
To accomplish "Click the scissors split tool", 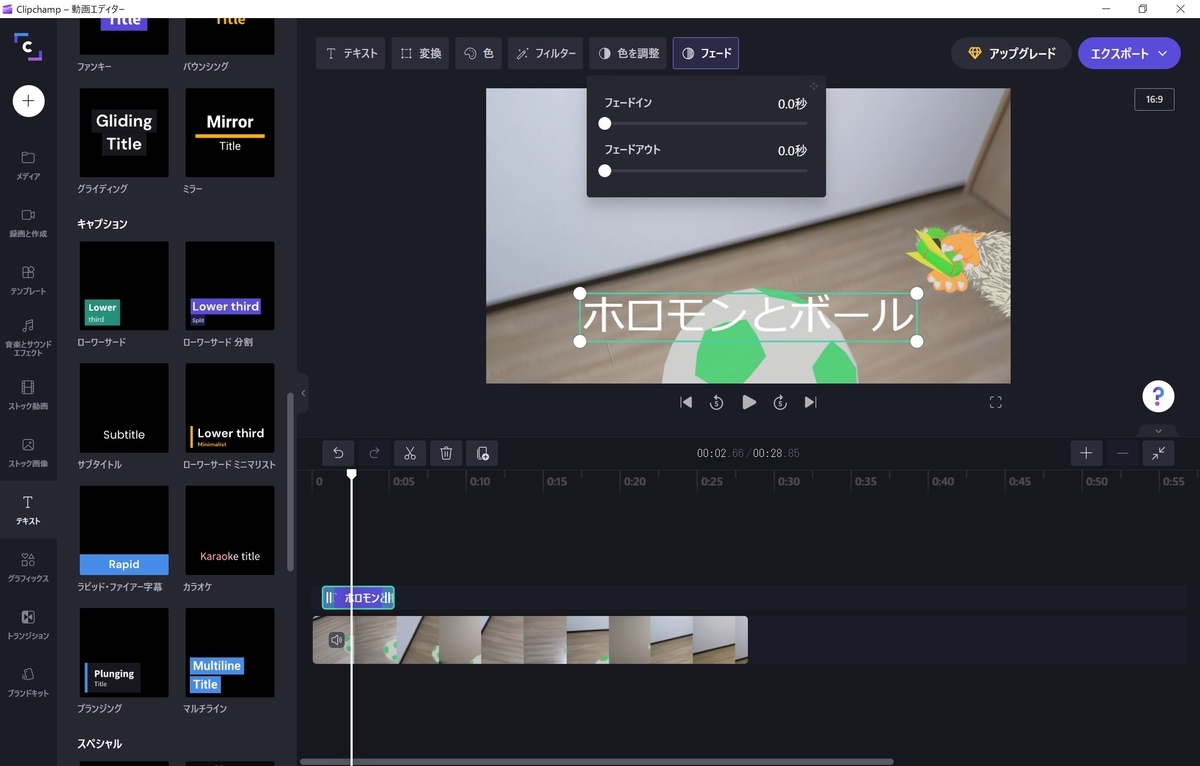I will point(410,453).
